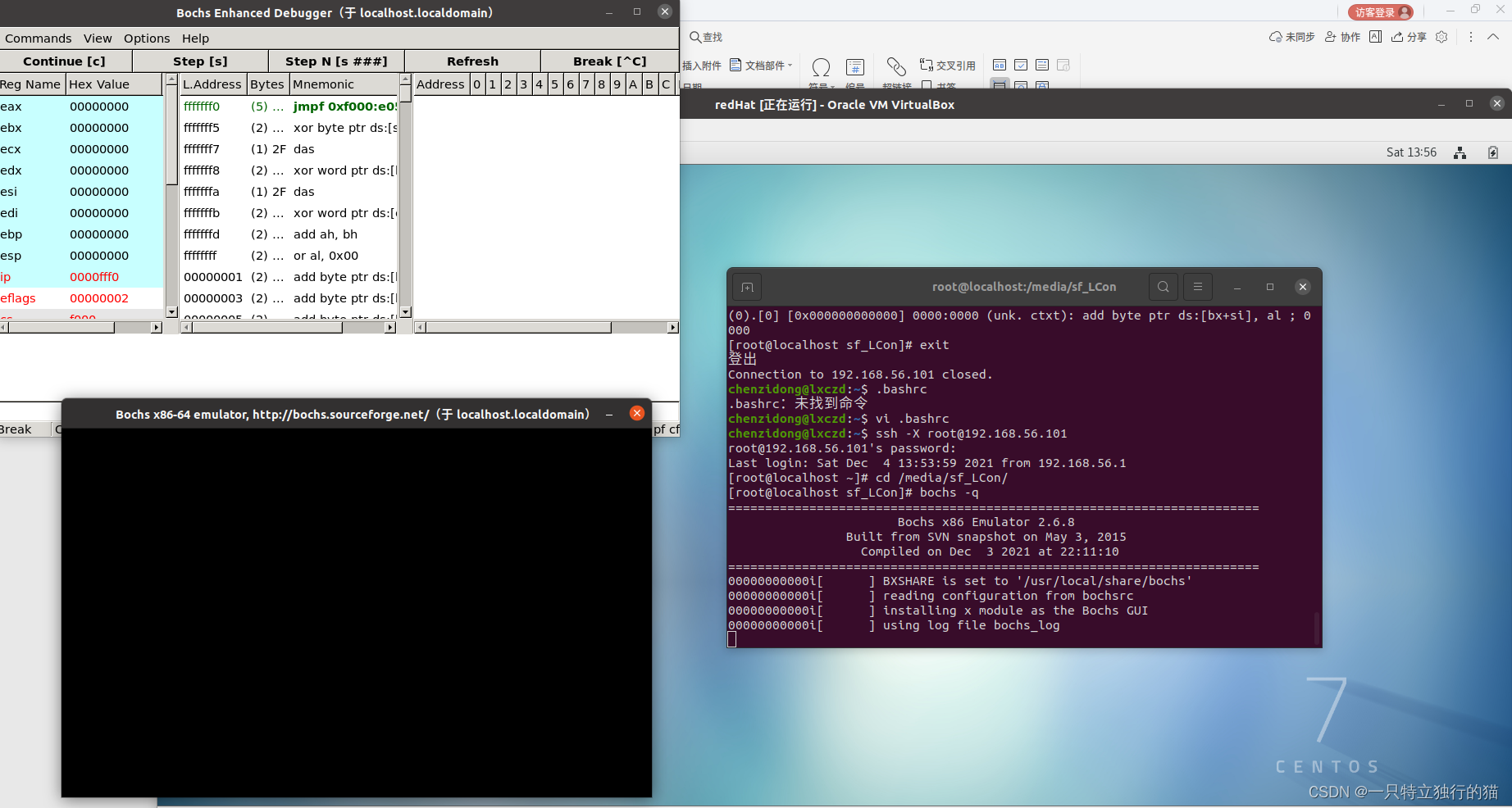Screen dimensions: 1512x808
Task: Click the Reg Name column header
Action: (x=31, y=84)
